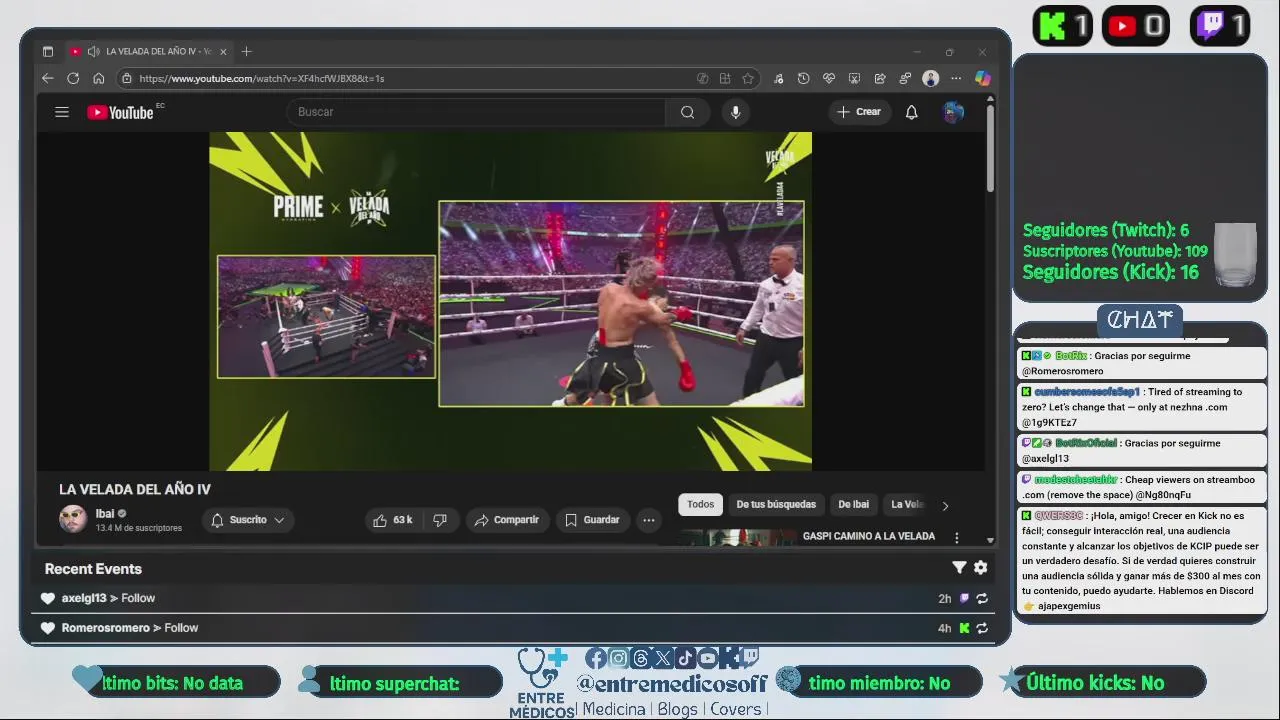Click the Seguidores (Kick): 16 text
Image resolution: width=1280 pixels, height=720 pixels.
[1110, 272]
